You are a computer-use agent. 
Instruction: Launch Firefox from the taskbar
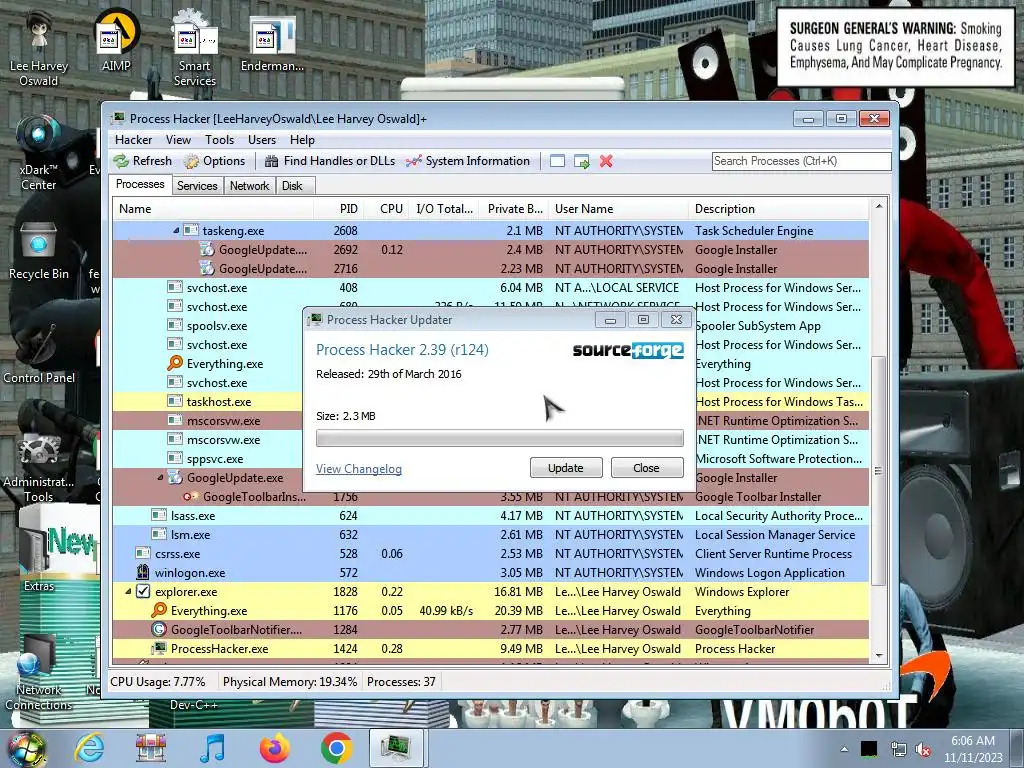(x=275, y=748)
